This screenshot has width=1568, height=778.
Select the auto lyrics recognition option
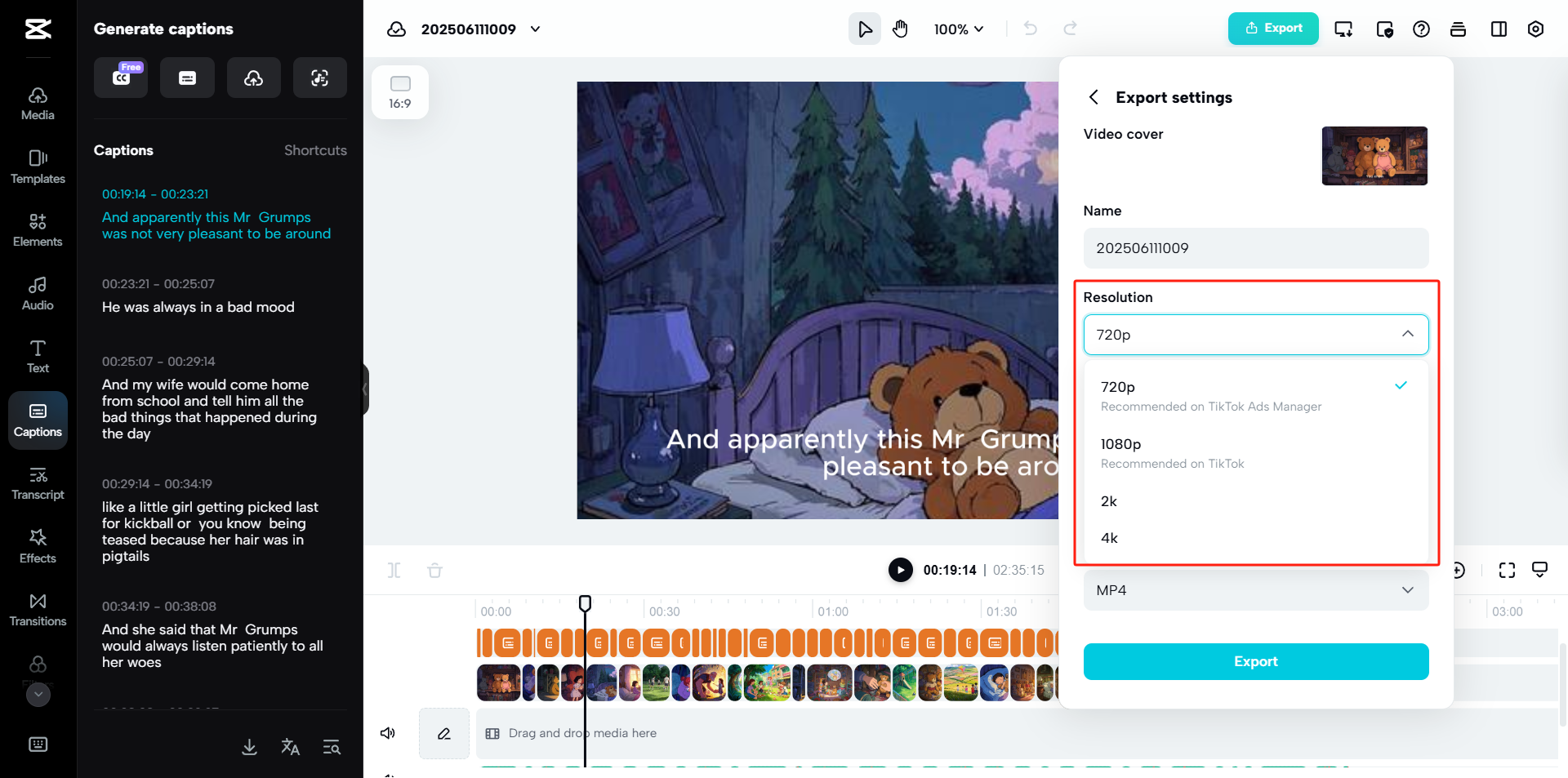pyautogui.click(x=320, y=78)
